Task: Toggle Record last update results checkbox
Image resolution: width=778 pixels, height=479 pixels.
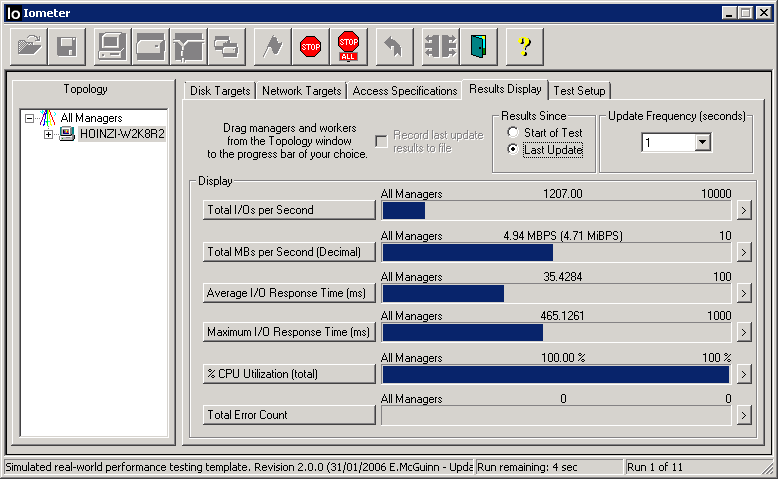Action: [381, 141]
